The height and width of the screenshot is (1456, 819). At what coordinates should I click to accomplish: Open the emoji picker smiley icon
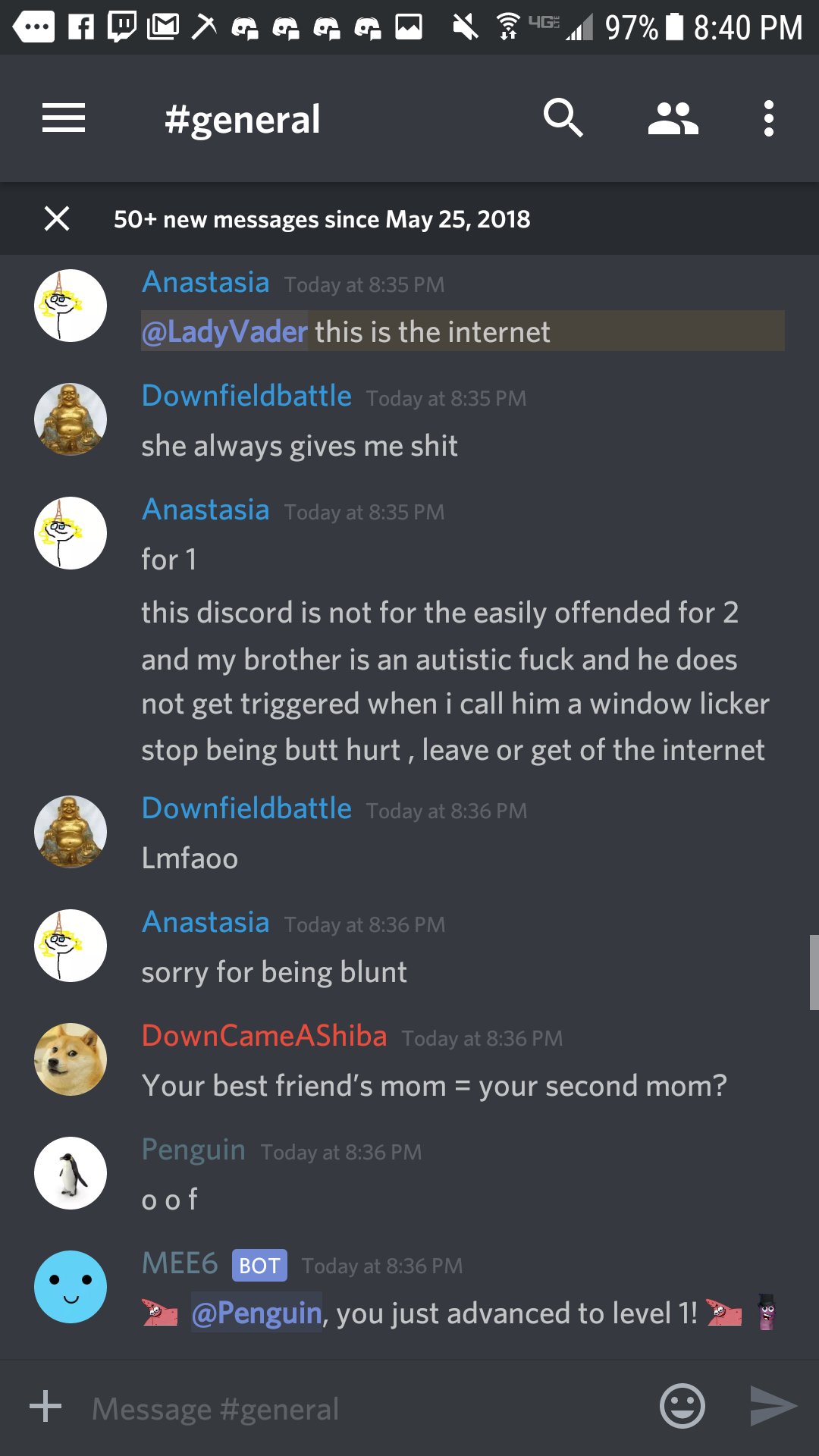pyautogui.click(x=682, y=1406)
